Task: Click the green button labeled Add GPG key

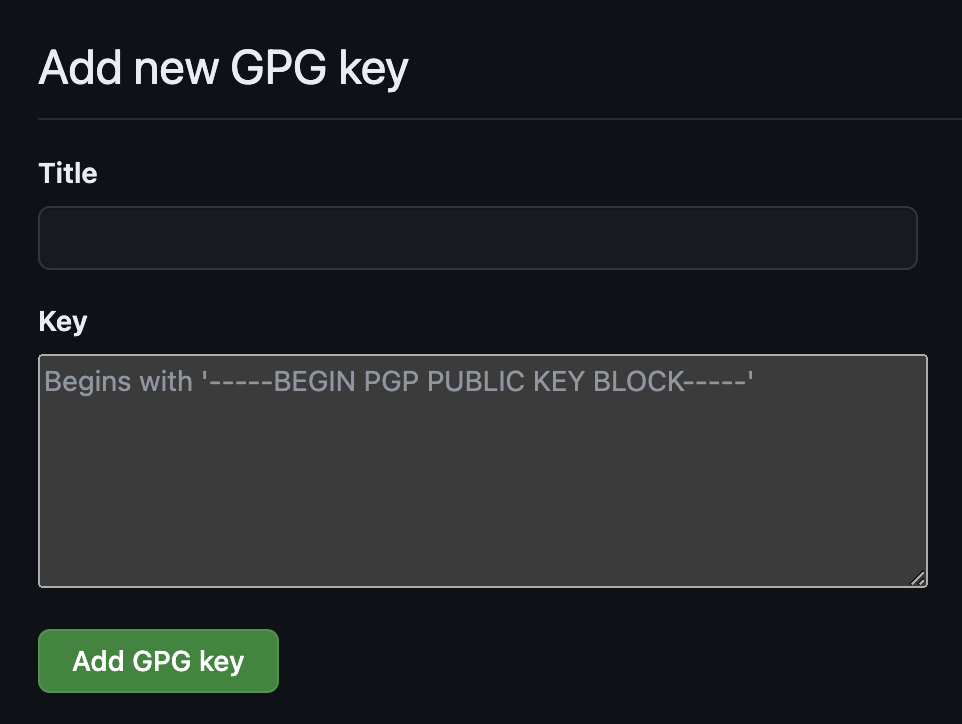Action: coord(158,661)
